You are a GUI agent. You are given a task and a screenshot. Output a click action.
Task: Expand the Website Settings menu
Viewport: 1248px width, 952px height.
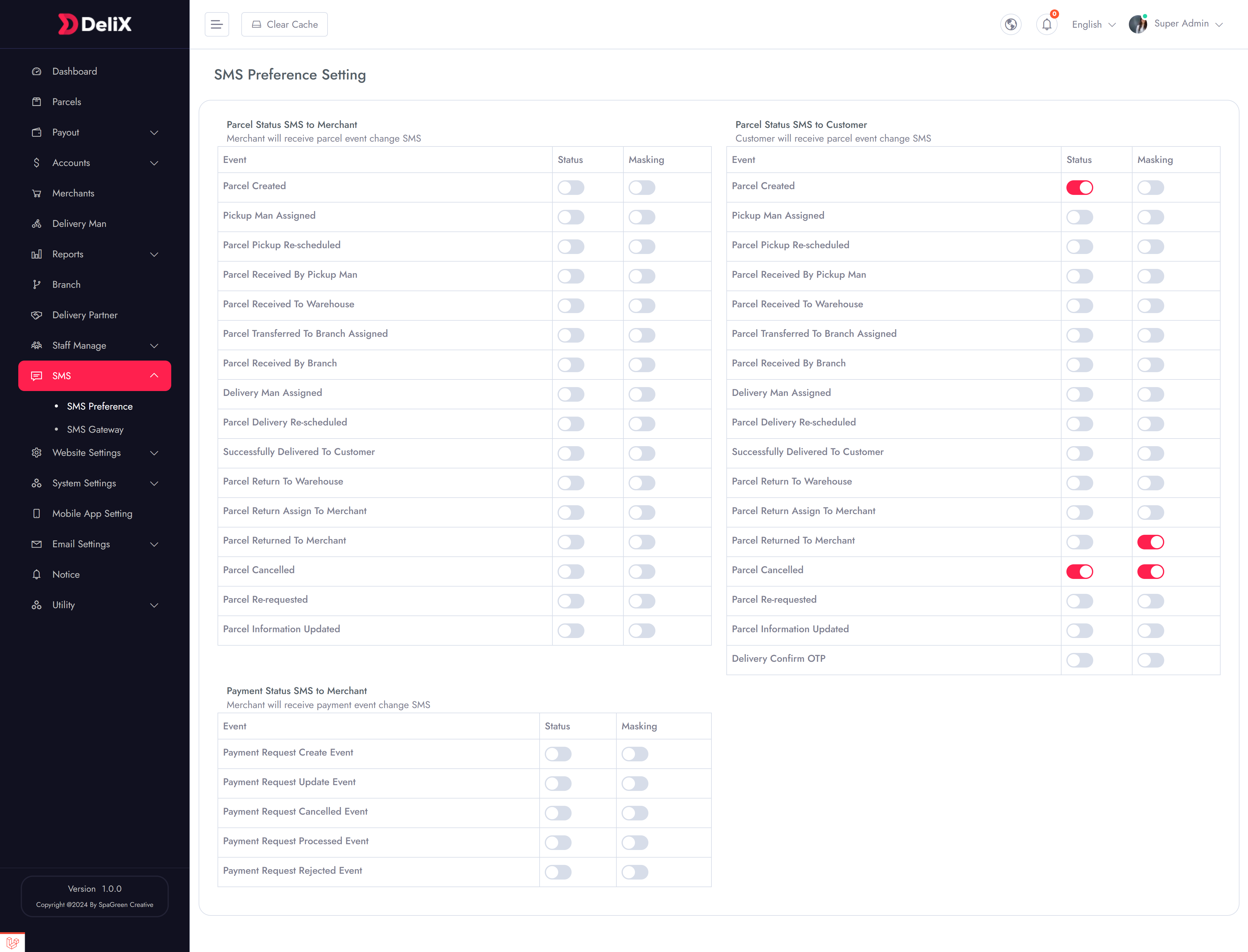tap(86, 453)
